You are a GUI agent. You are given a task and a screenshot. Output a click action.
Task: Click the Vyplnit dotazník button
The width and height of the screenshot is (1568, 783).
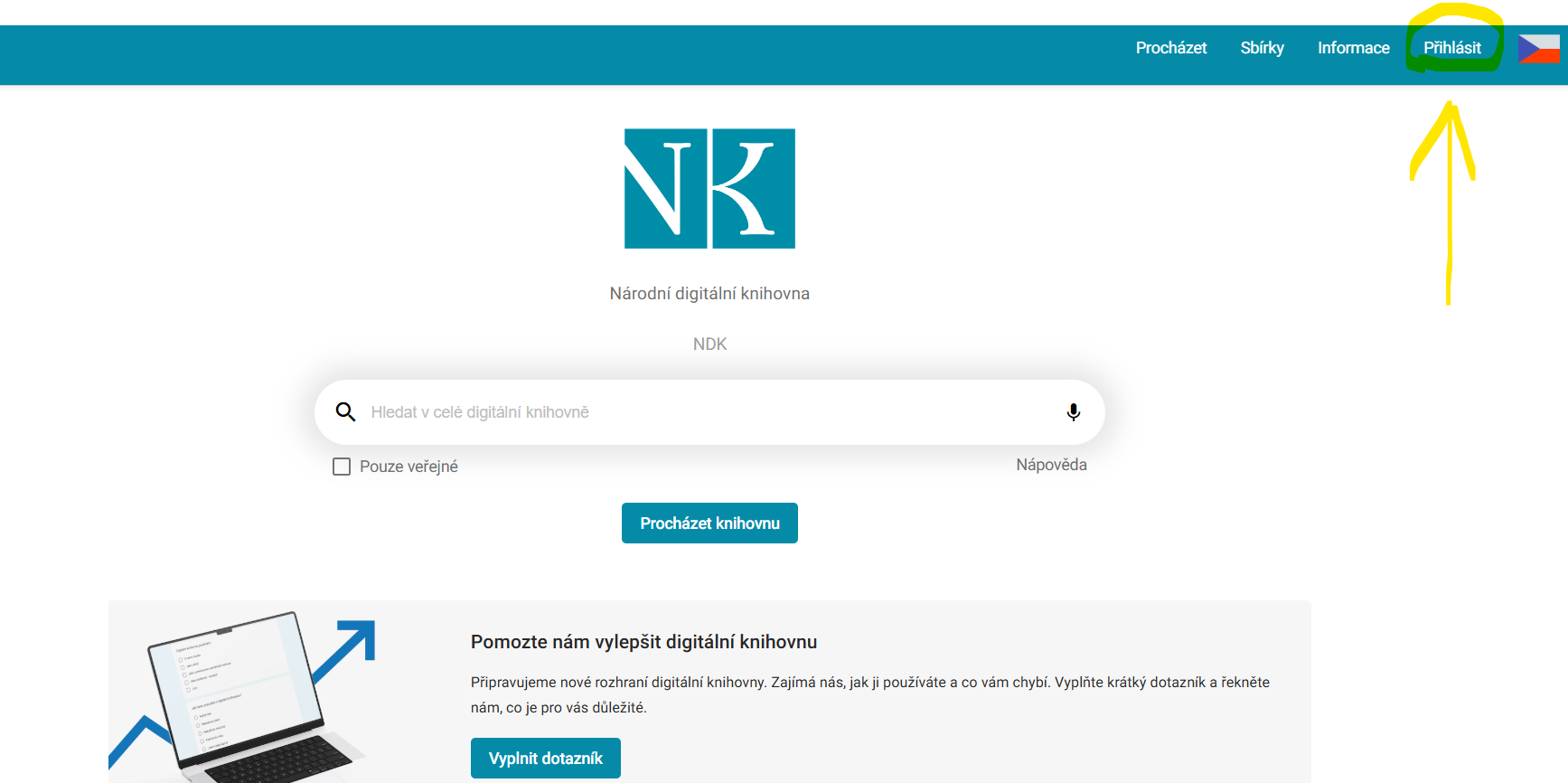point(546,759)
